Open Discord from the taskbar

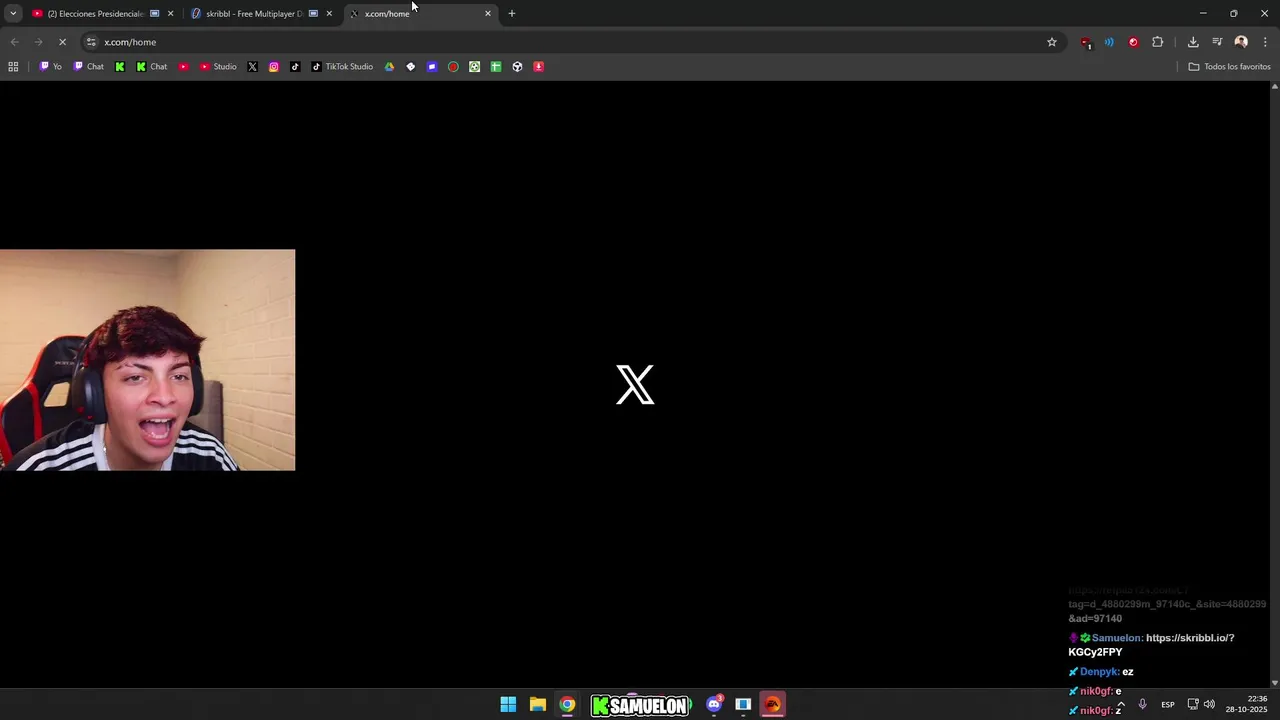[x=714, y=705]
